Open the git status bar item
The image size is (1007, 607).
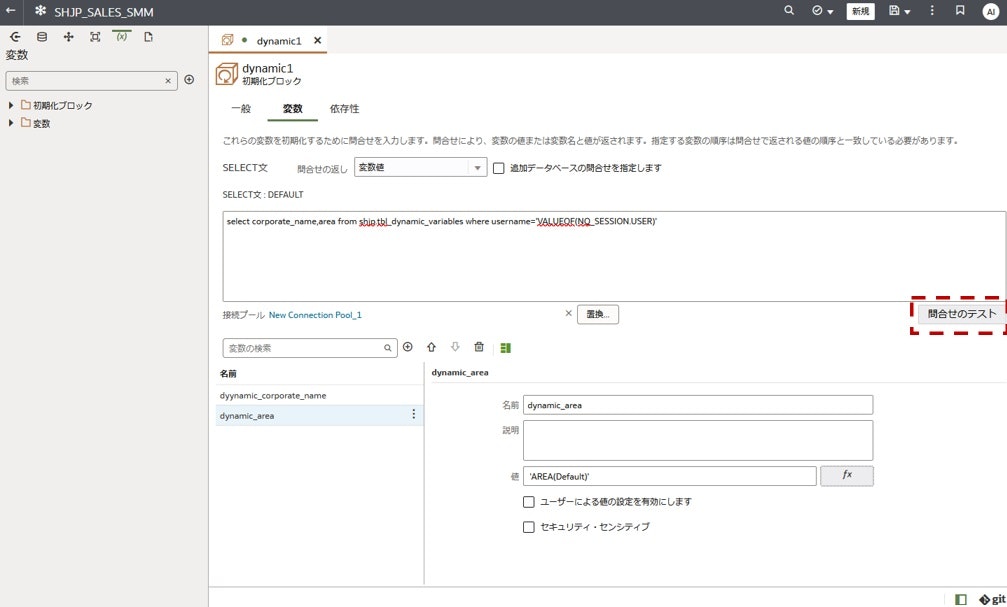click(x=992, y=599)
